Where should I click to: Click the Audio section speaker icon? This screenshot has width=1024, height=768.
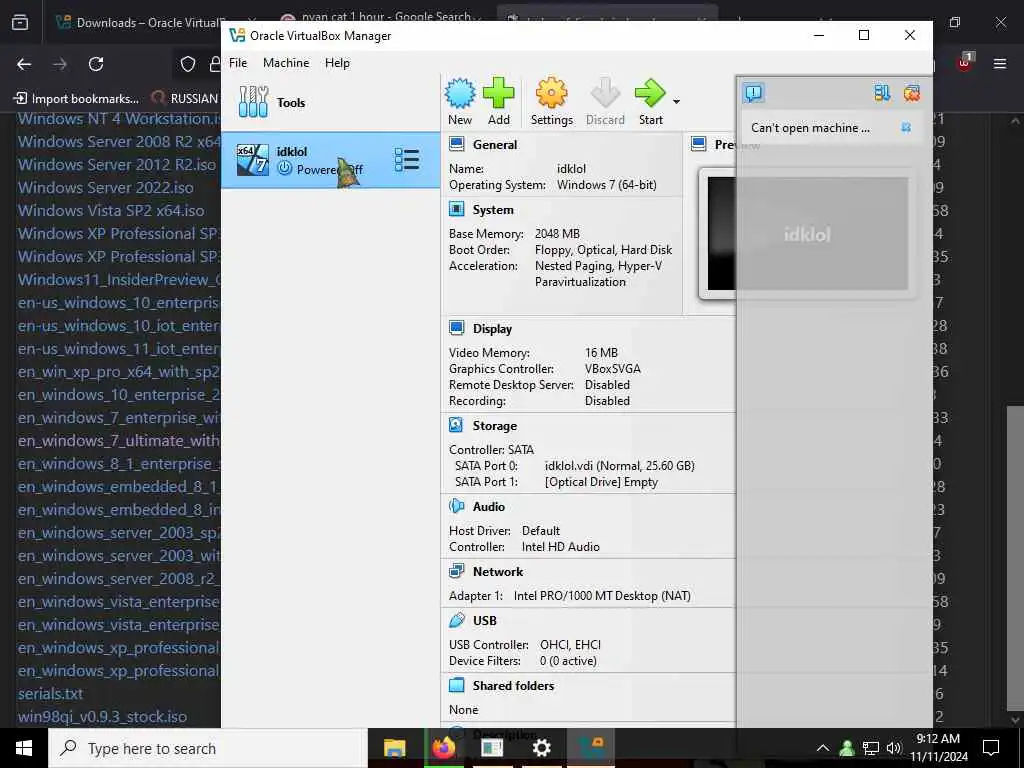[x=456, y=506]
